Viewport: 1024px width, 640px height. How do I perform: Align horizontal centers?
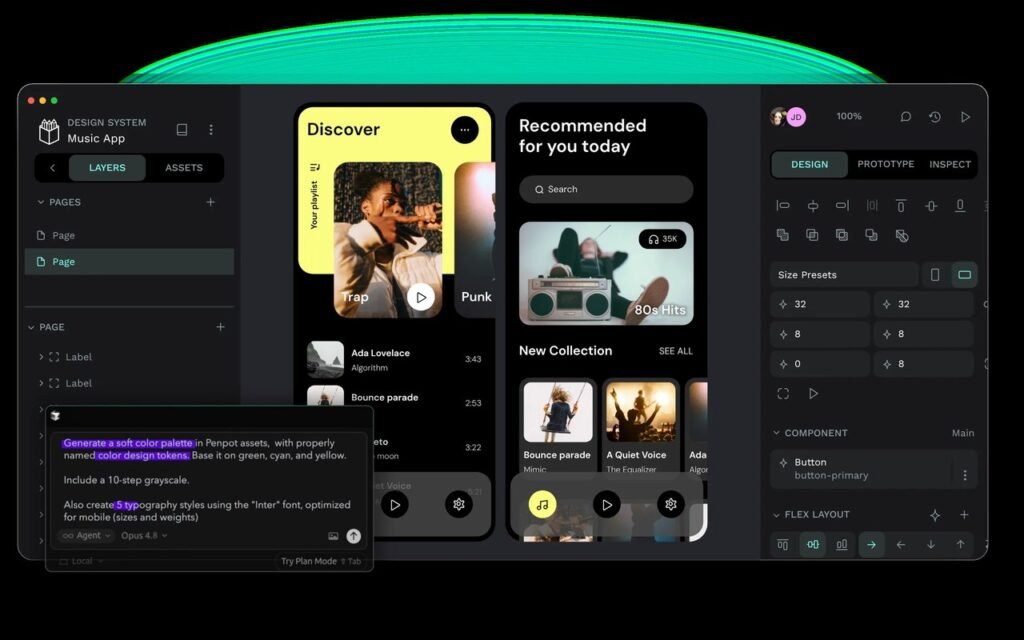[x=812, y=206]
